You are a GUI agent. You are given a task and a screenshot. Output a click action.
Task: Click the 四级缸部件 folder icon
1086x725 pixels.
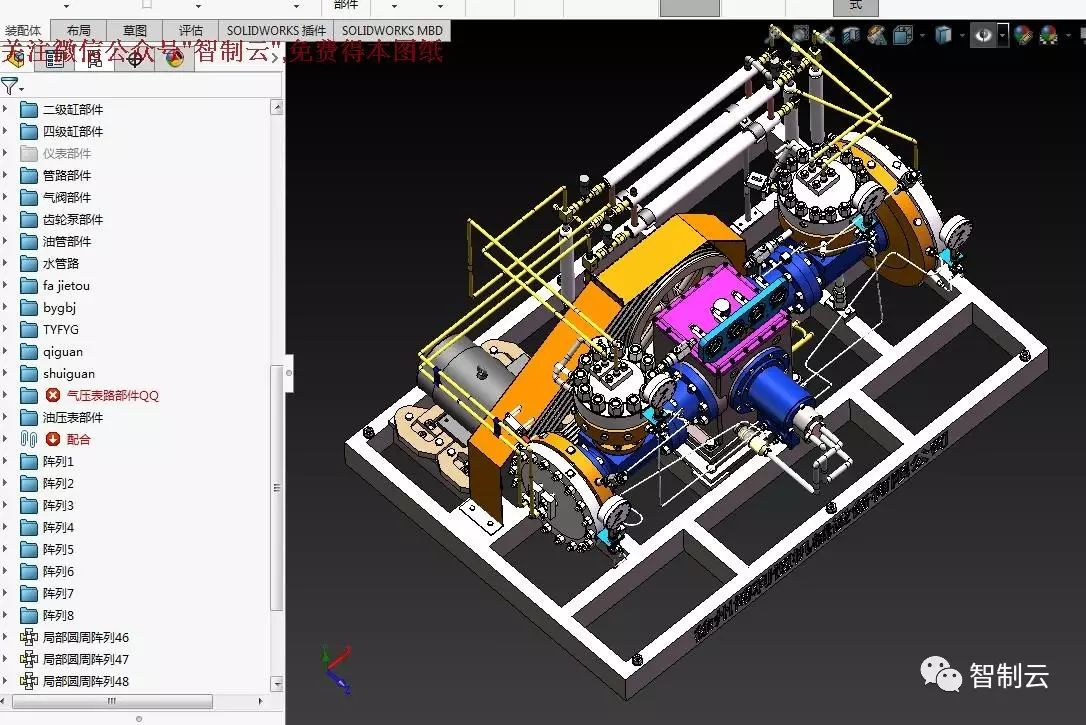(29, 131)
